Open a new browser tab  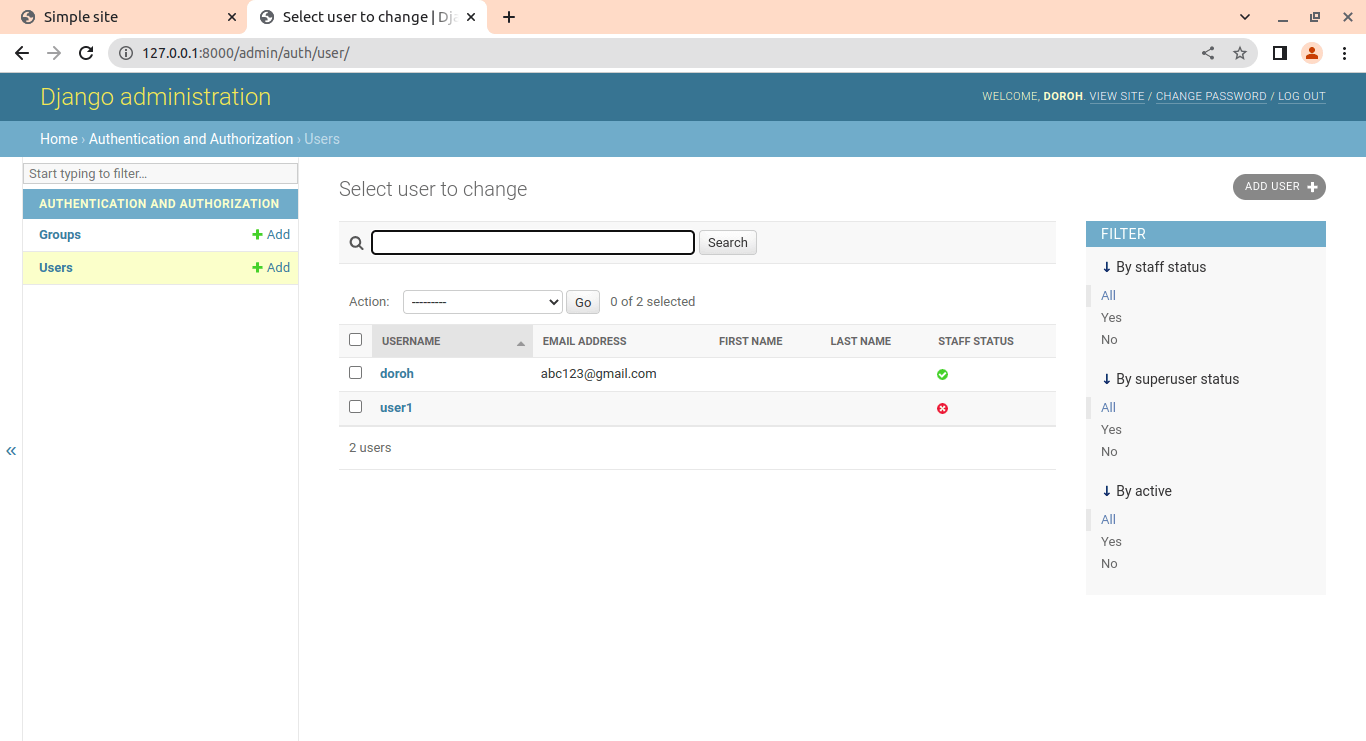(509, 17)
